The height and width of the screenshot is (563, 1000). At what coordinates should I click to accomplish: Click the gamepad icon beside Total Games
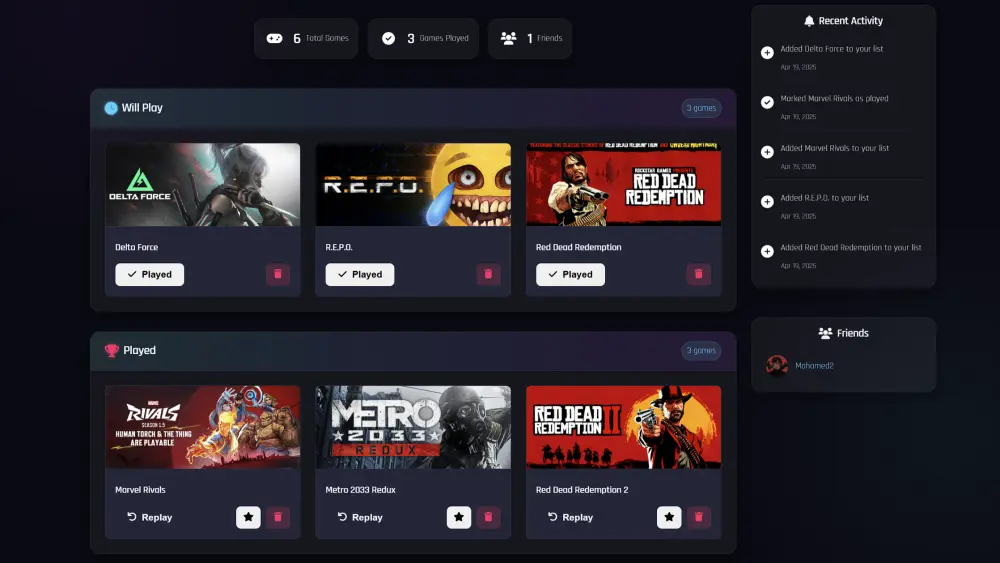coord(274,38)
